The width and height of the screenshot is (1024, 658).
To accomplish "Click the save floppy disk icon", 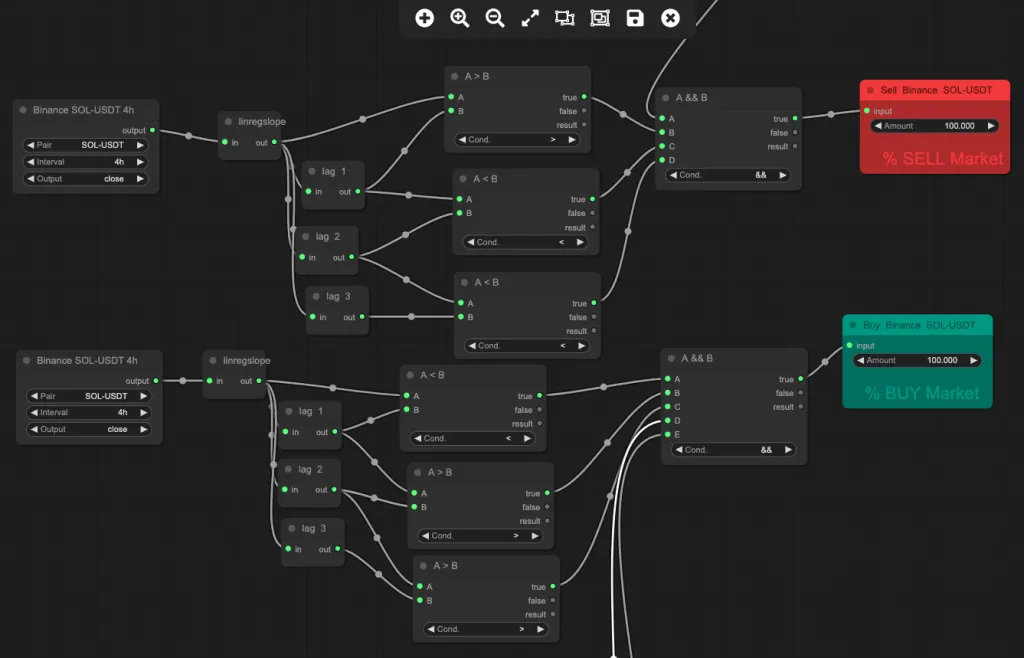I will [x=635, y=18].
